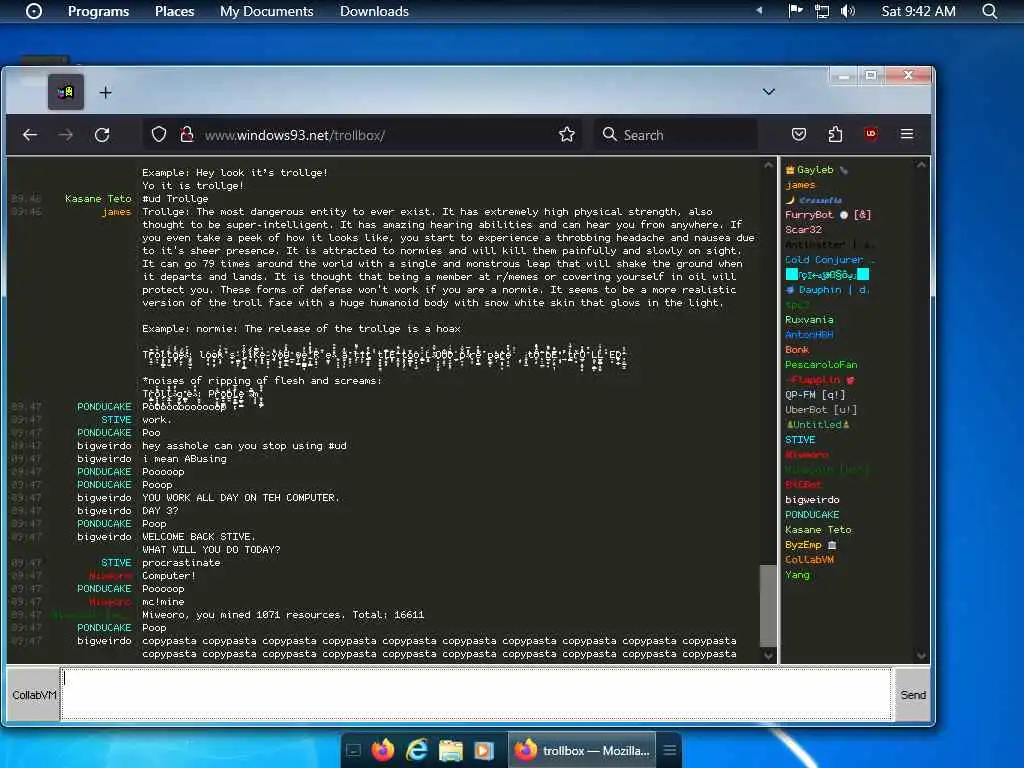View site security padlock info
Image resolution: width=1024 pixels, height=768 pixels.
tap(187, 135)
